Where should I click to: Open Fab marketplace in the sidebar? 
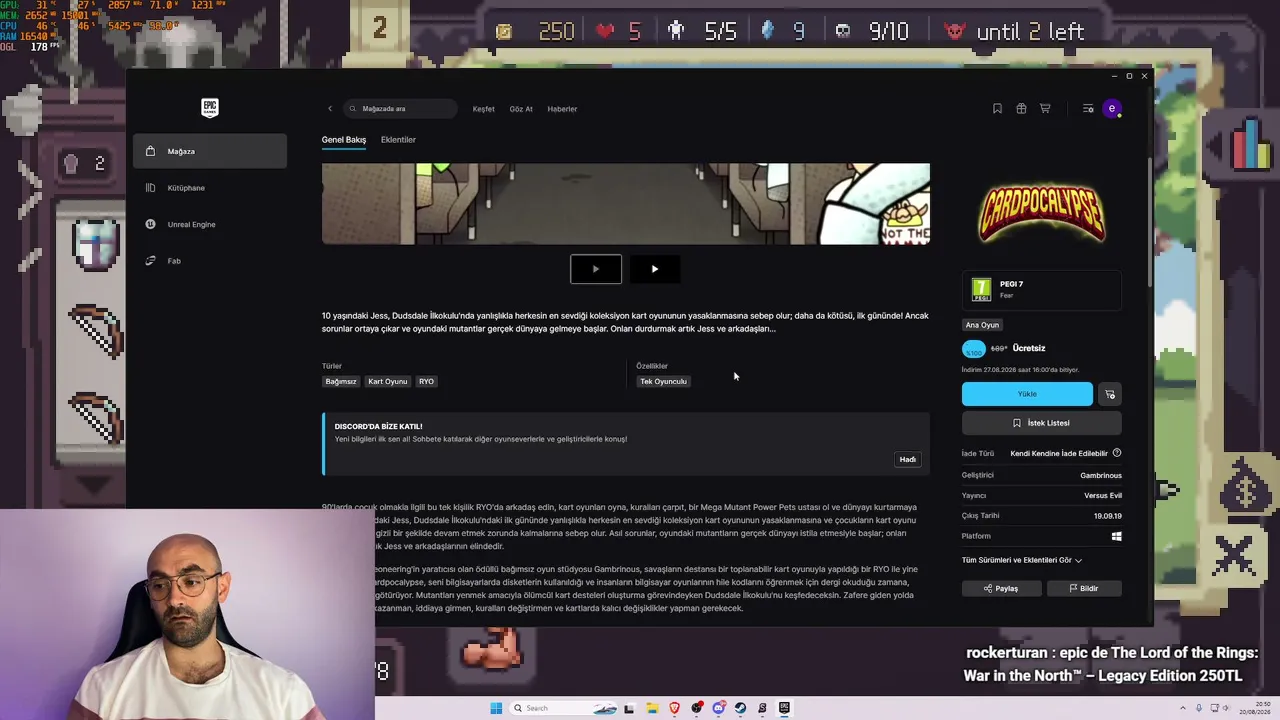(210, 261)
